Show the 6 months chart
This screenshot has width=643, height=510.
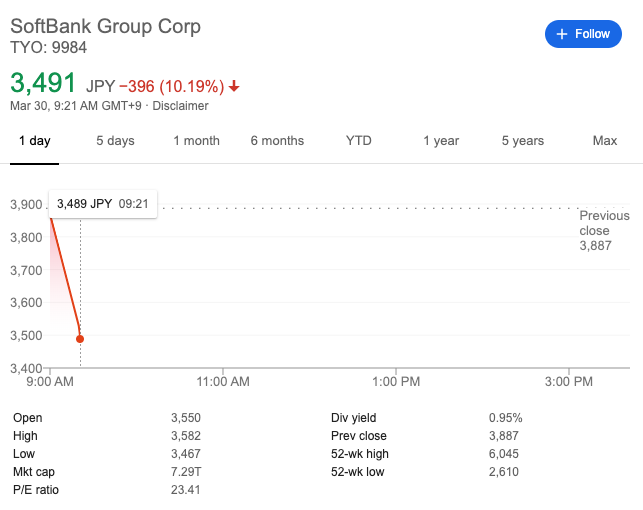click(277, 141)
